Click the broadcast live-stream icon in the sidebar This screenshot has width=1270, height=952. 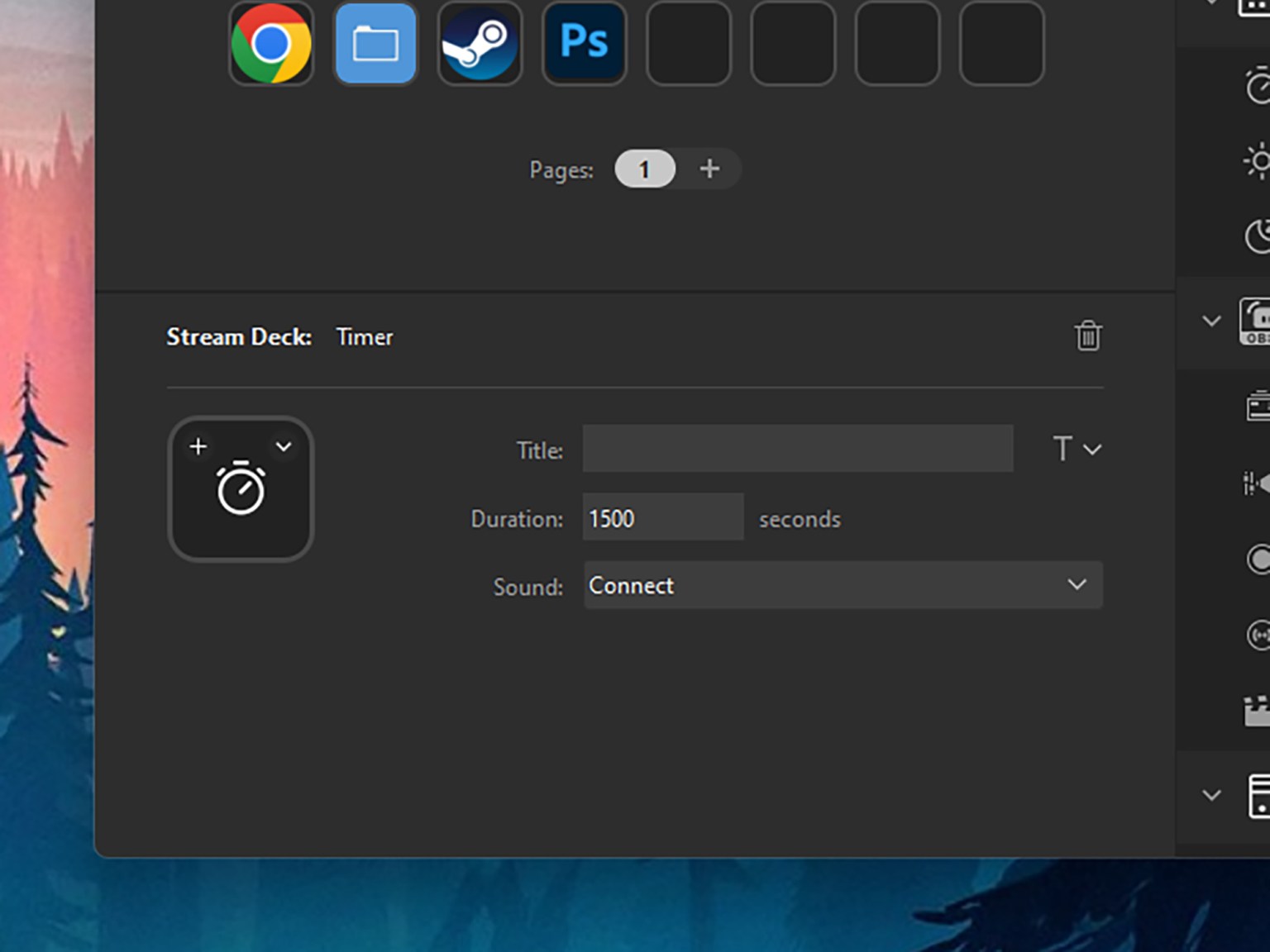[x=1258, y=635]
